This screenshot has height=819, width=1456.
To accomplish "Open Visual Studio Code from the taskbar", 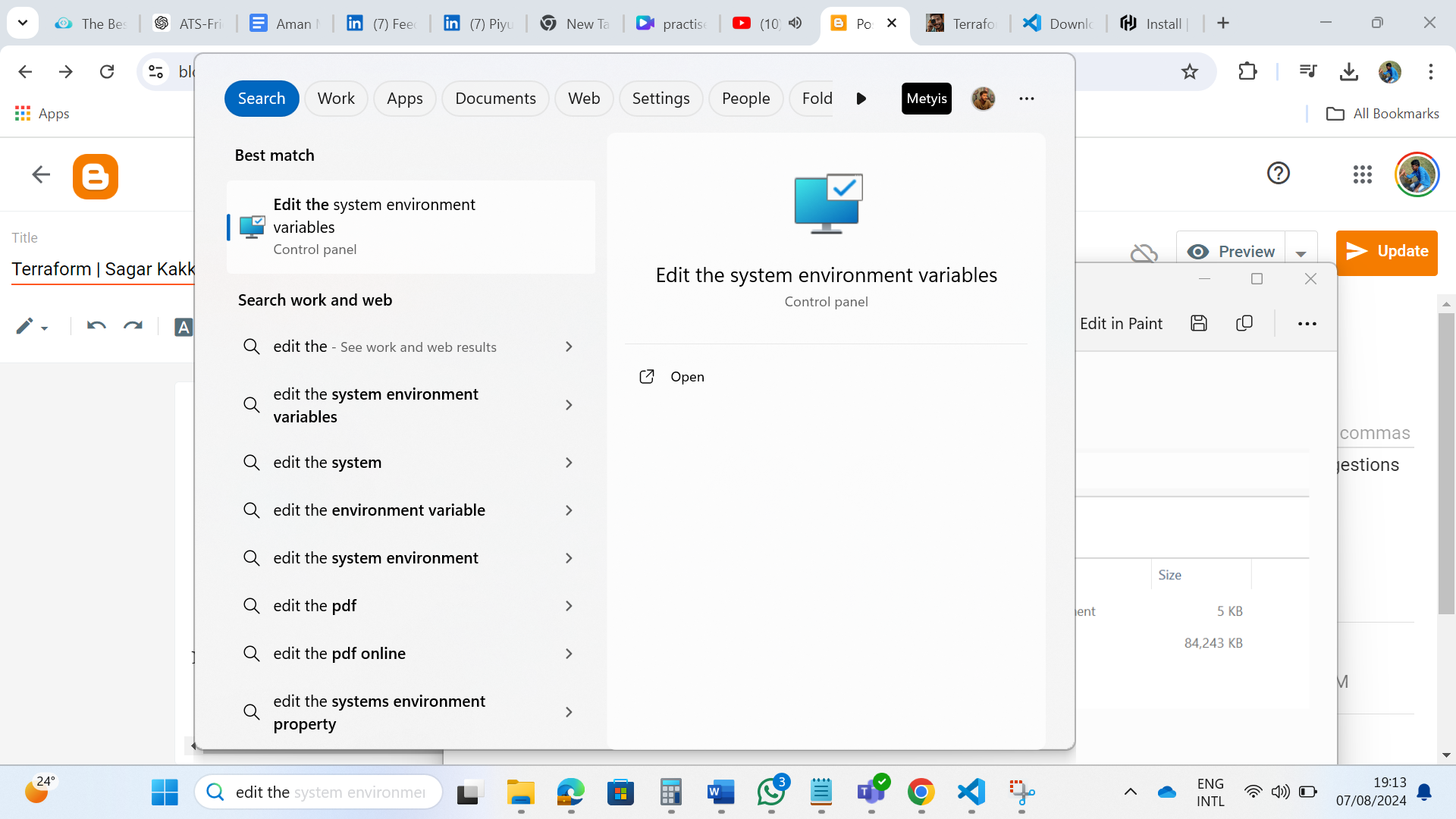I will [x=971, y=792].
